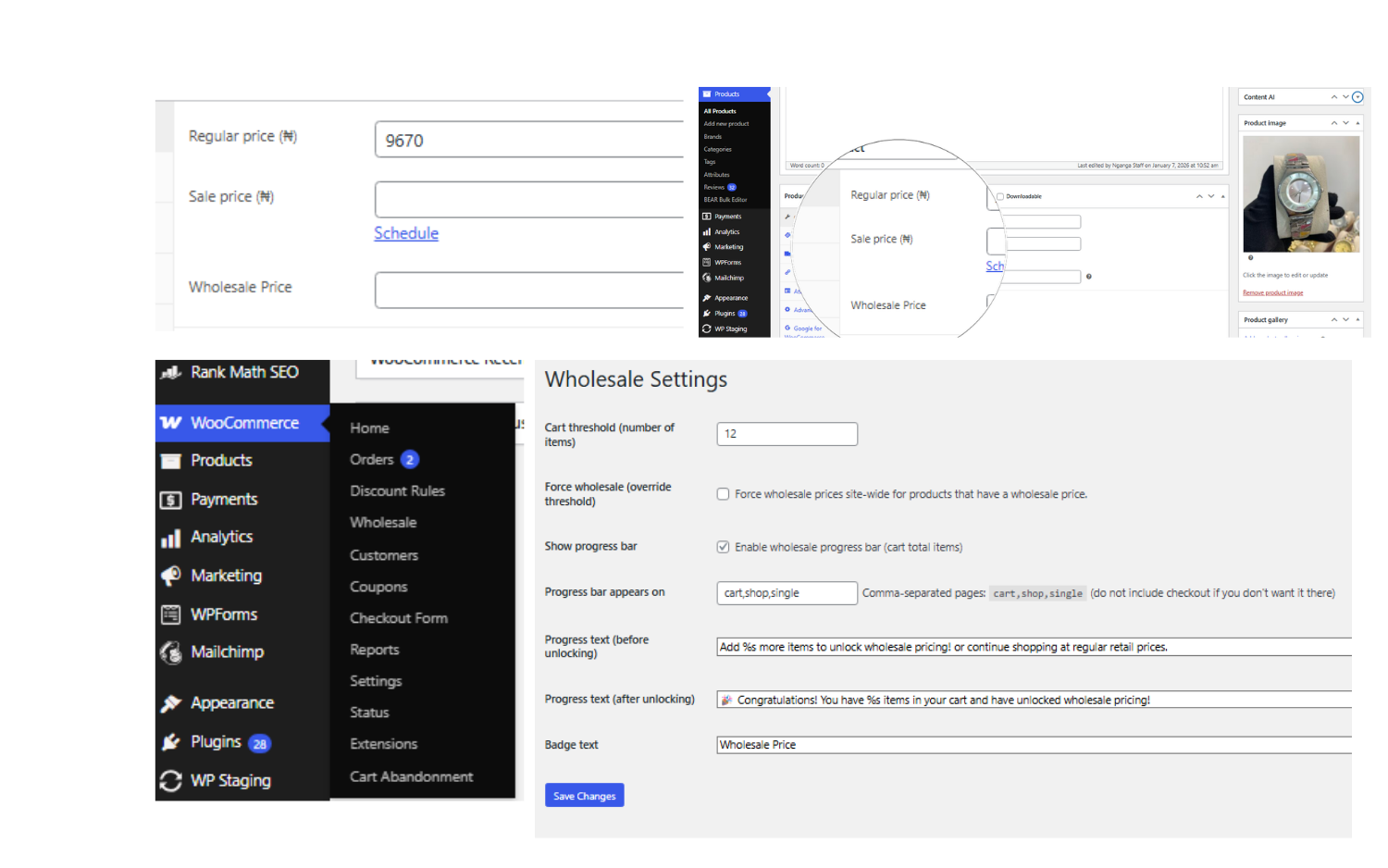1388x868 pixels.
Task: Open Attributes in the Products submenu
Action: pos(716,175)
